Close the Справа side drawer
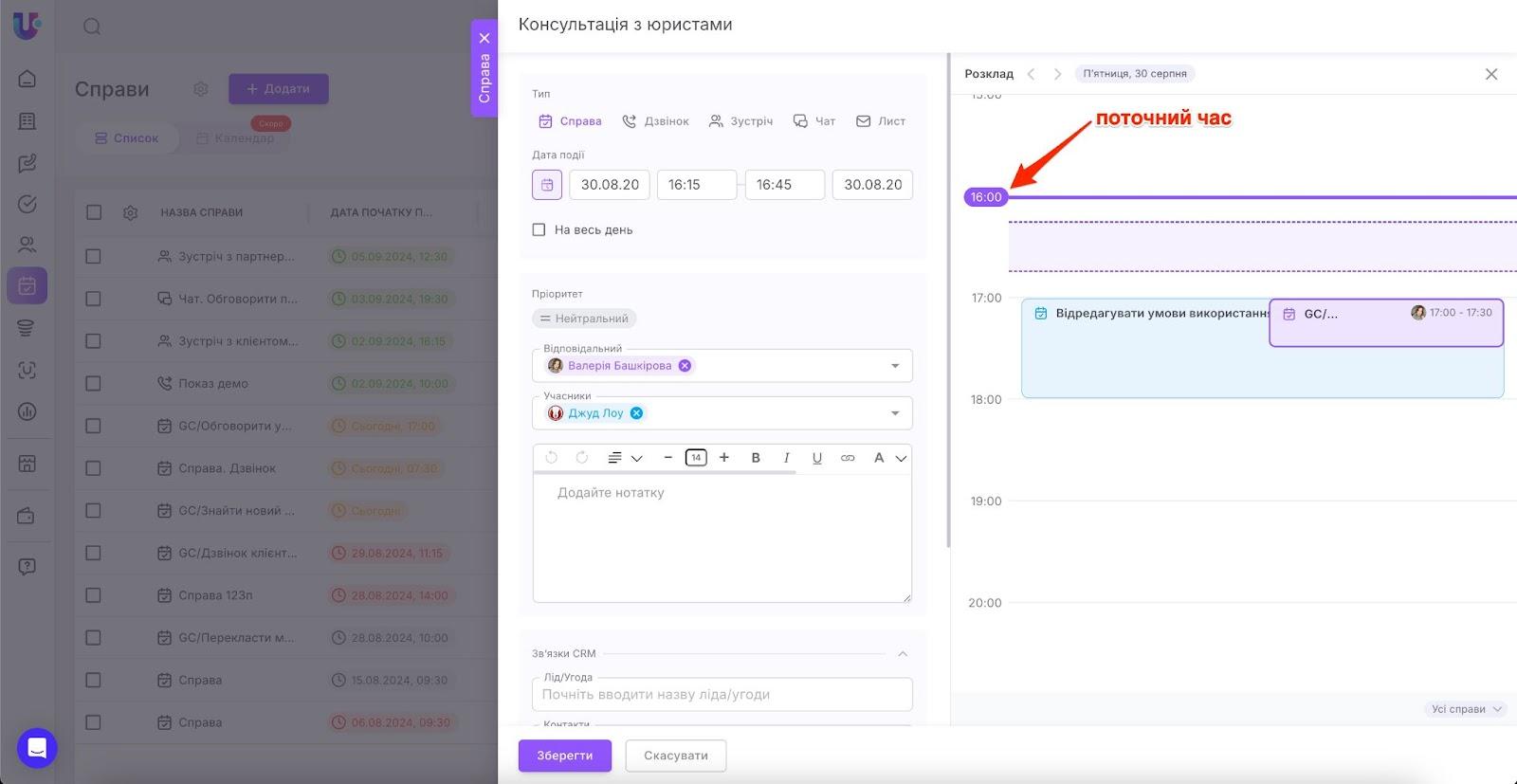The height and width of the screenshot is (784, 1517). 484,38
